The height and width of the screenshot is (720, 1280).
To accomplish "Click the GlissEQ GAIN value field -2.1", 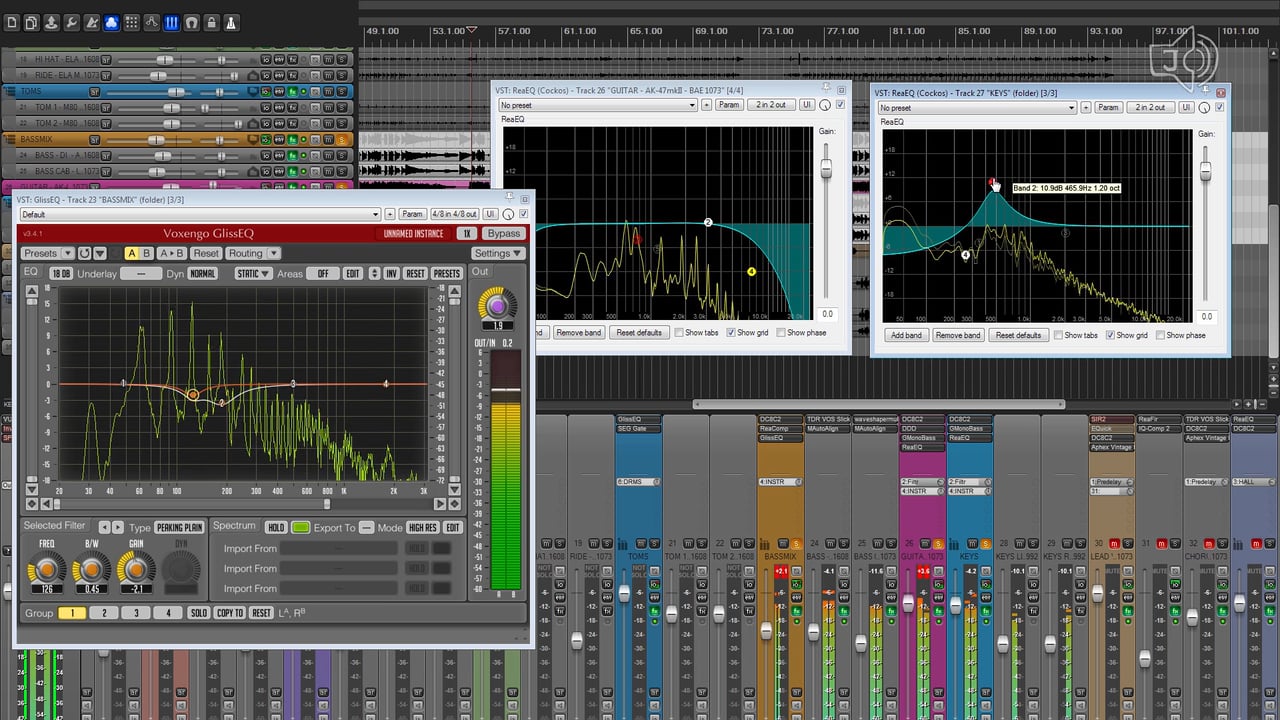I will (136, 589).
